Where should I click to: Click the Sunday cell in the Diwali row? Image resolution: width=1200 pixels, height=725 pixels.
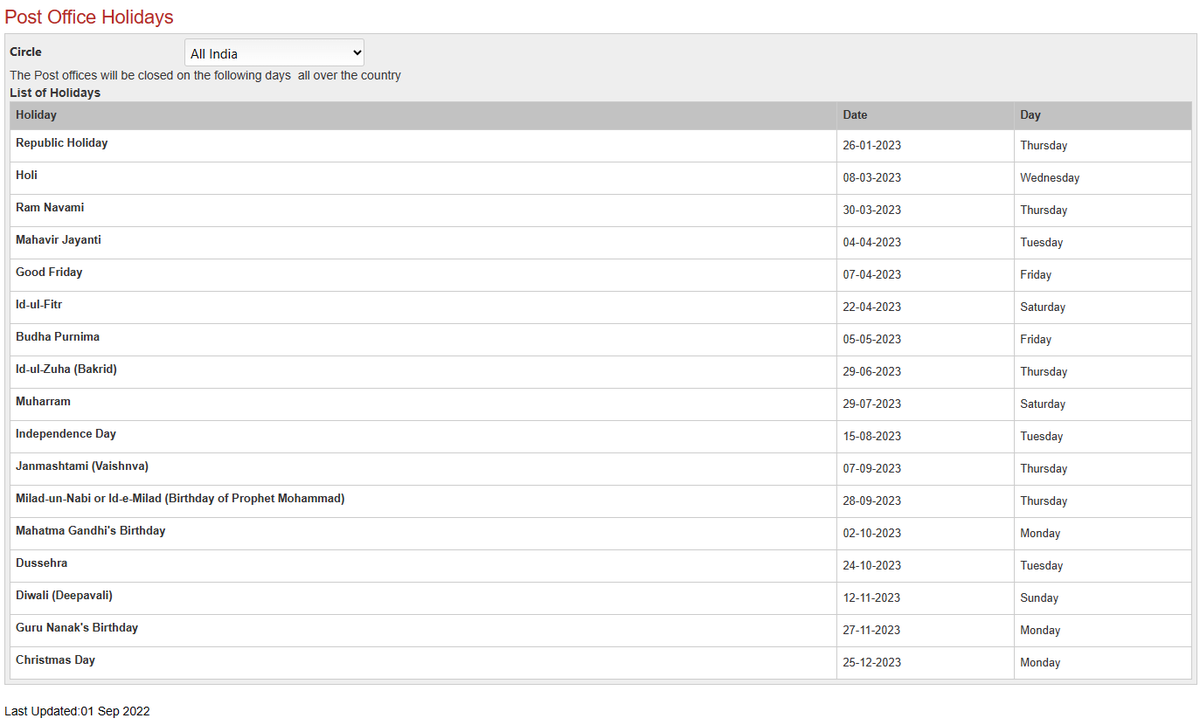coord(1039,598)
